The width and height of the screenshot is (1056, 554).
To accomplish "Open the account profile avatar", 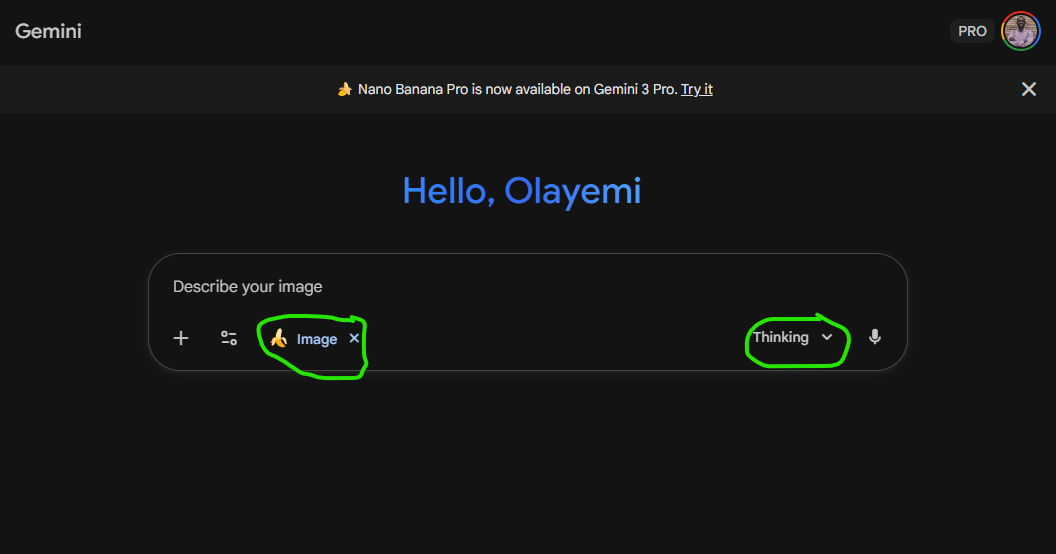I will click(1020, 31).
